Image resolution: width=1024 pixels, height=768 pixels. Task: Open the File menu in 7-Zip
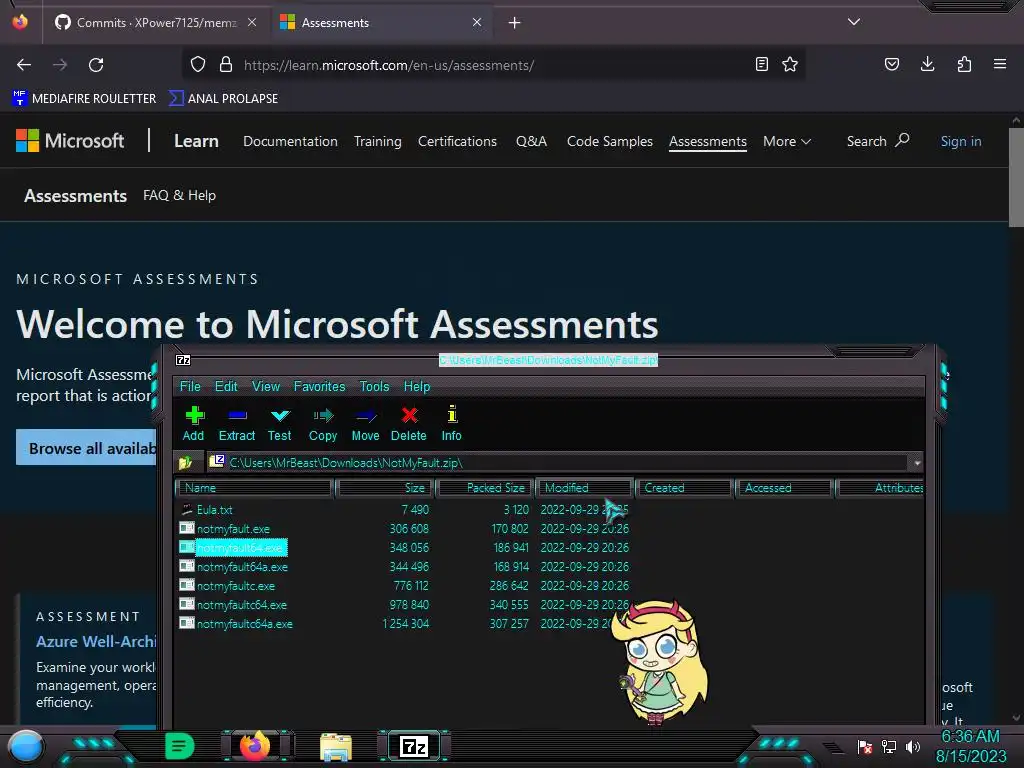(190, 386)
